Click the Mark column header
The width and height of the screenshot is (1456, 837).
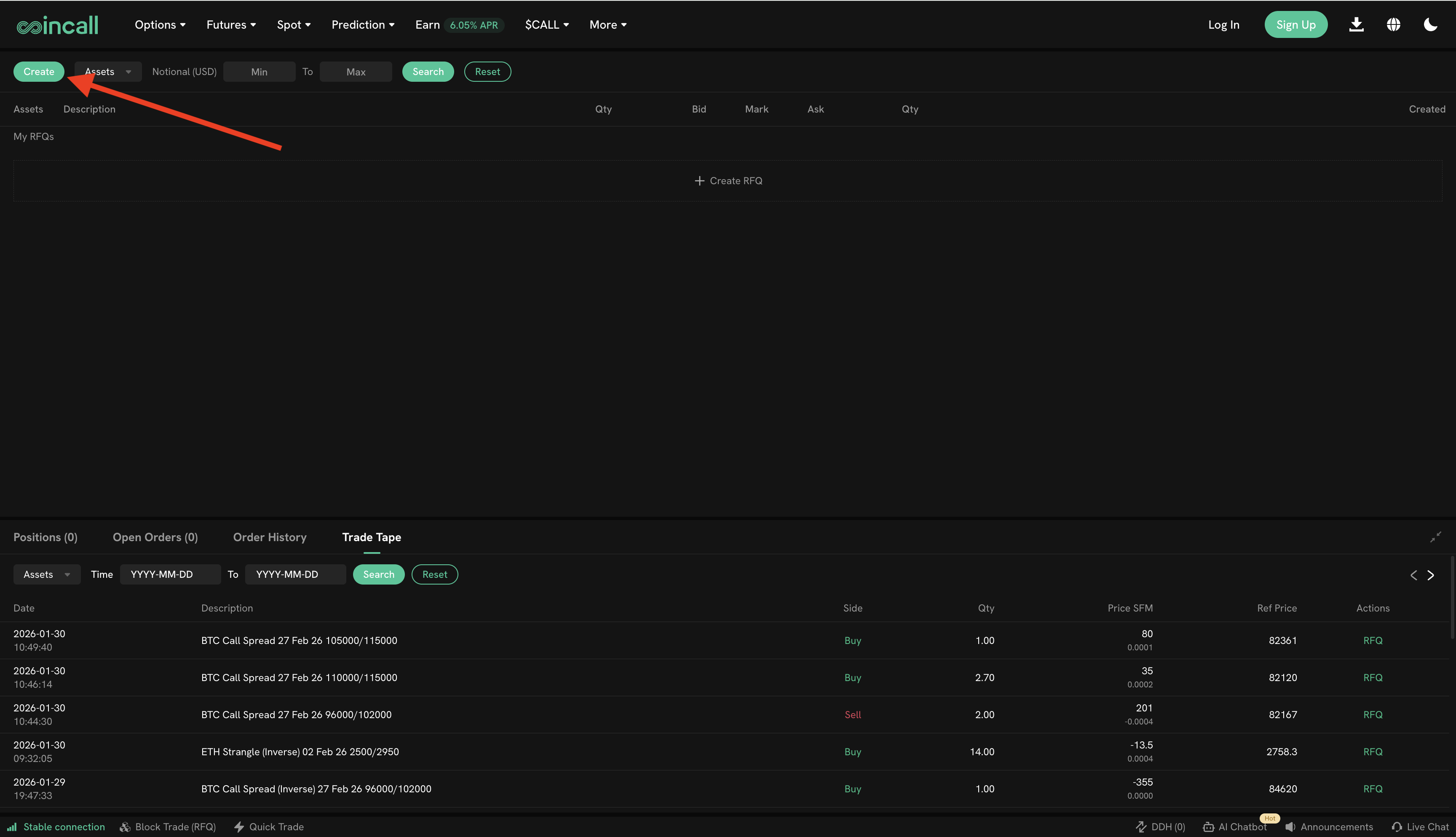[756, 109]
